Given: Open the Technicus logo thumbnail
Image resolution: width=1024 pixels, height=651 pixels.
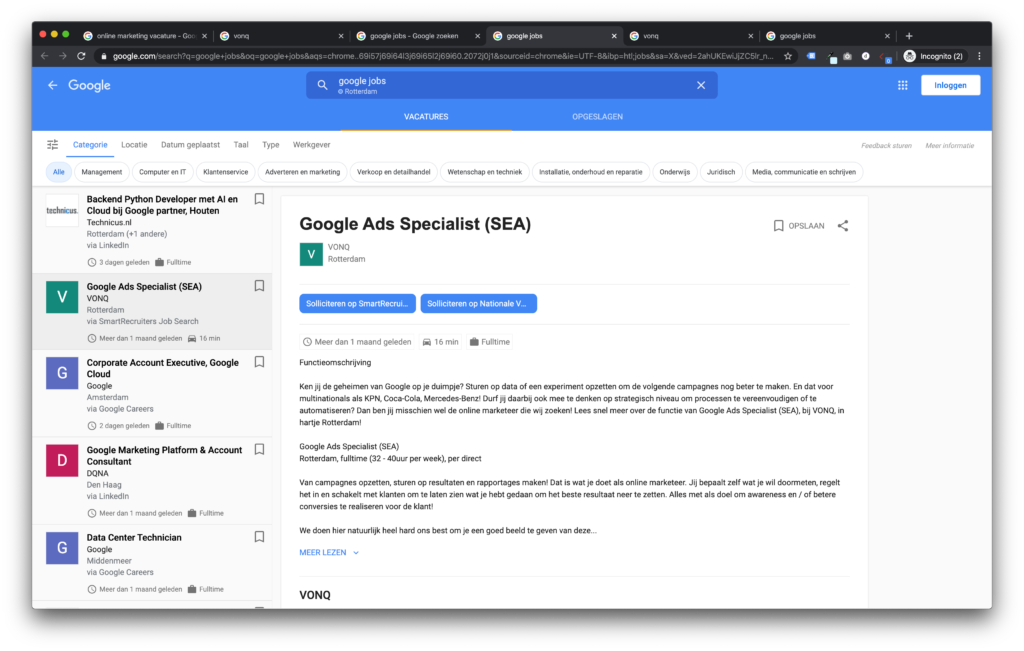Looking at the screenshot, I should (62, 210).
